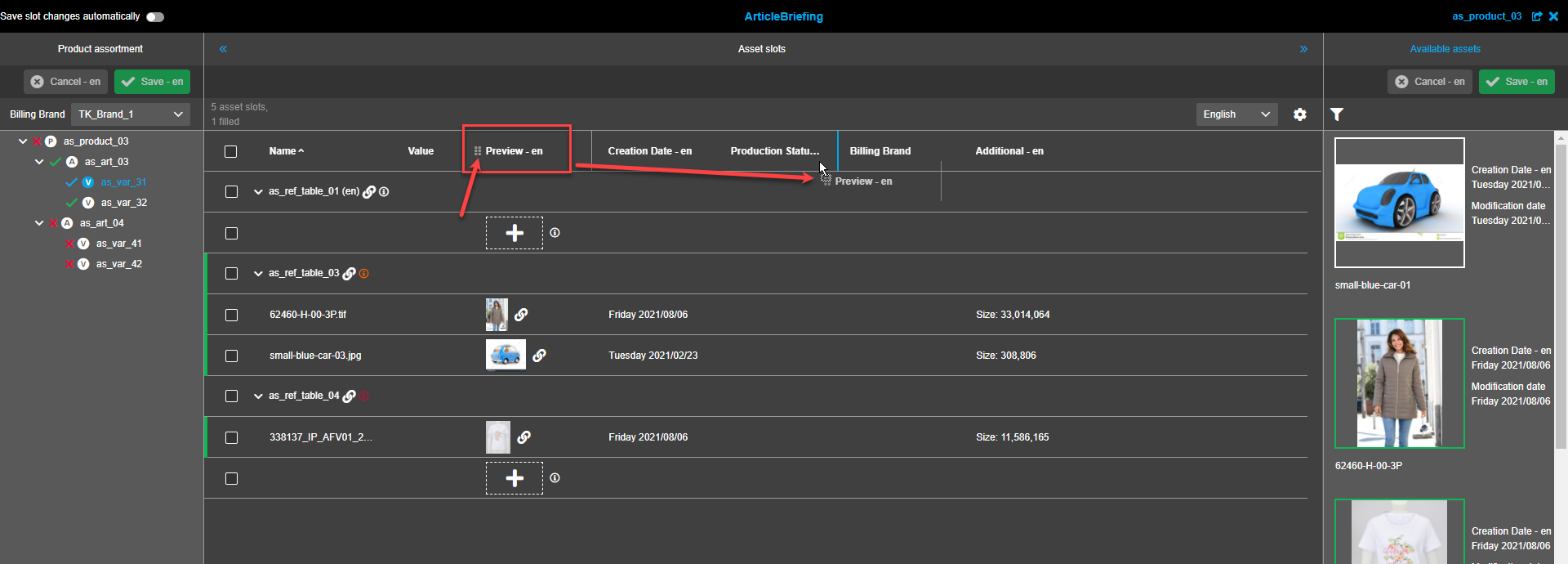
Task: Select as_var_41 in the product tree
Action: pos(119,244)
